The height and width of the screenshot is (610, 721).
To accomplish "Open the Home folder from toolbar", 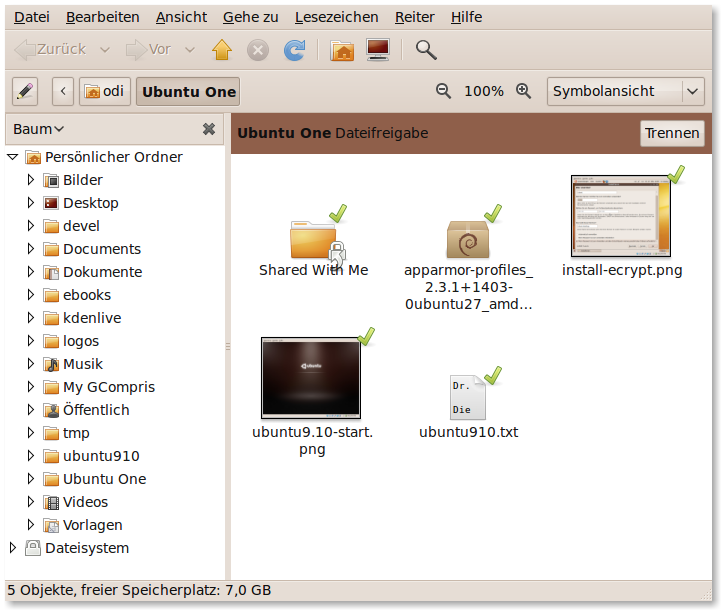I will 342,50.
